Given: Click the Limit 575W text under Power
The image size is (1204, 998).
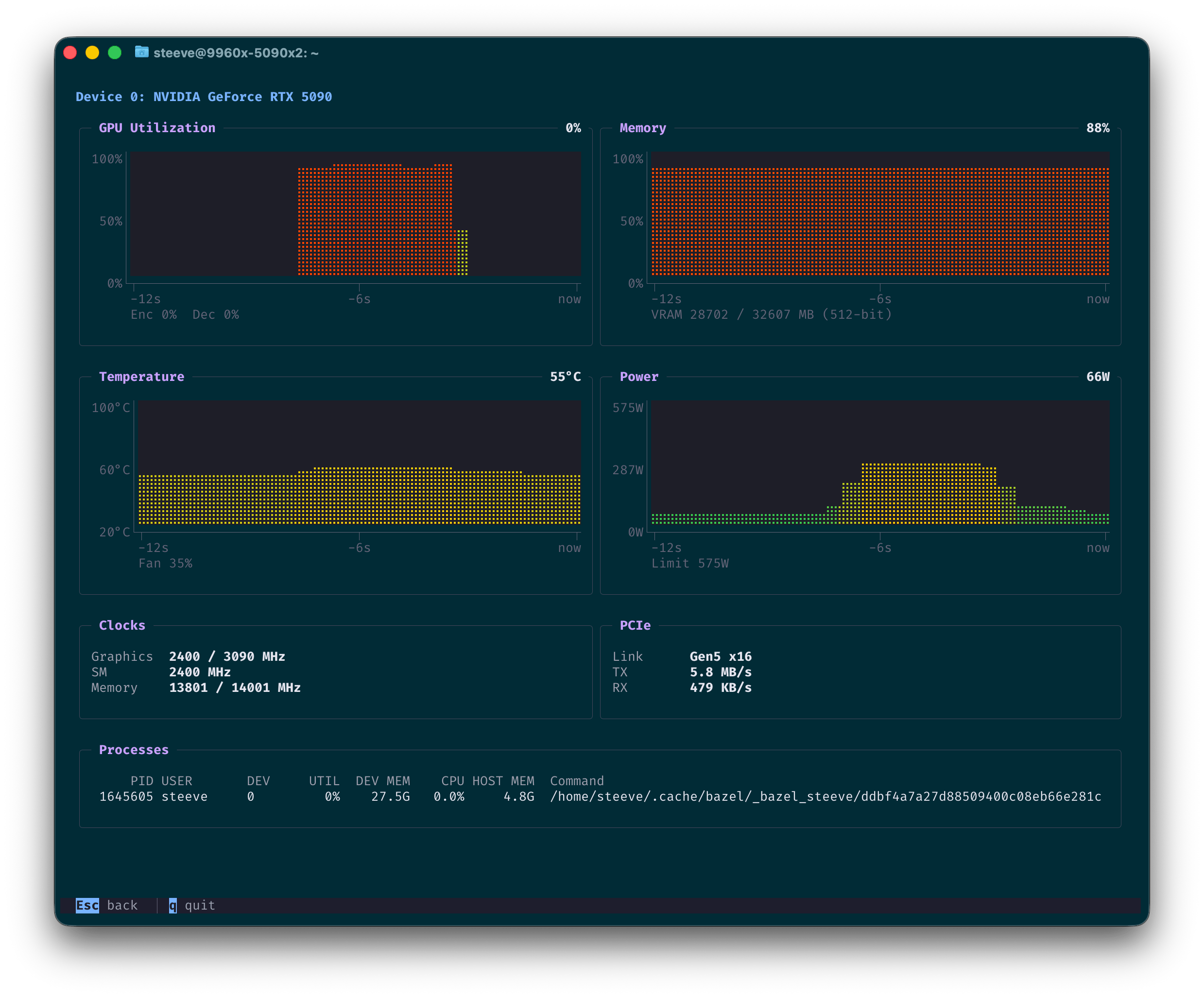Looking at the screenshot, I should tap(690, 564).
